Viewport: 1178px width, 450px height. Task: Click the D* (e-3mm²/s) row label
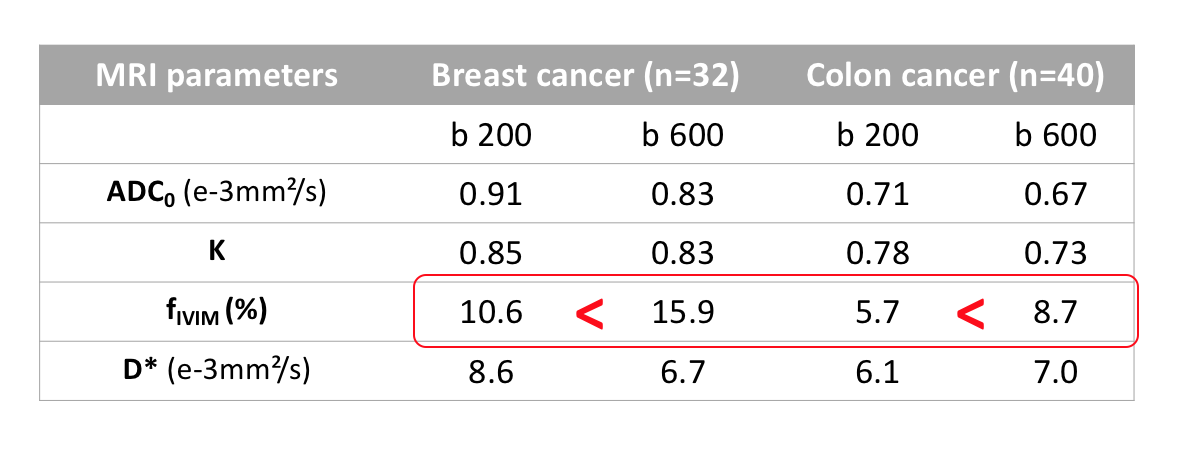(217, 370)
